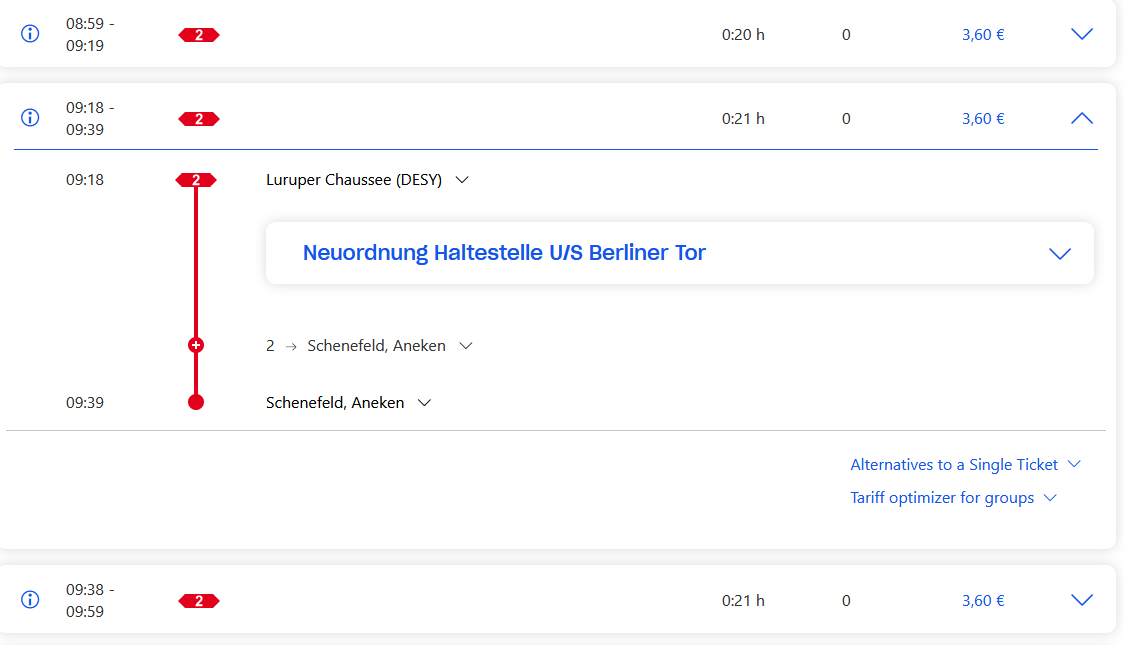The width and height of the screenshot is (1124, 645).
Task: Select the bus 2 badge in 09:18 trip header
Action: (199, 119)
